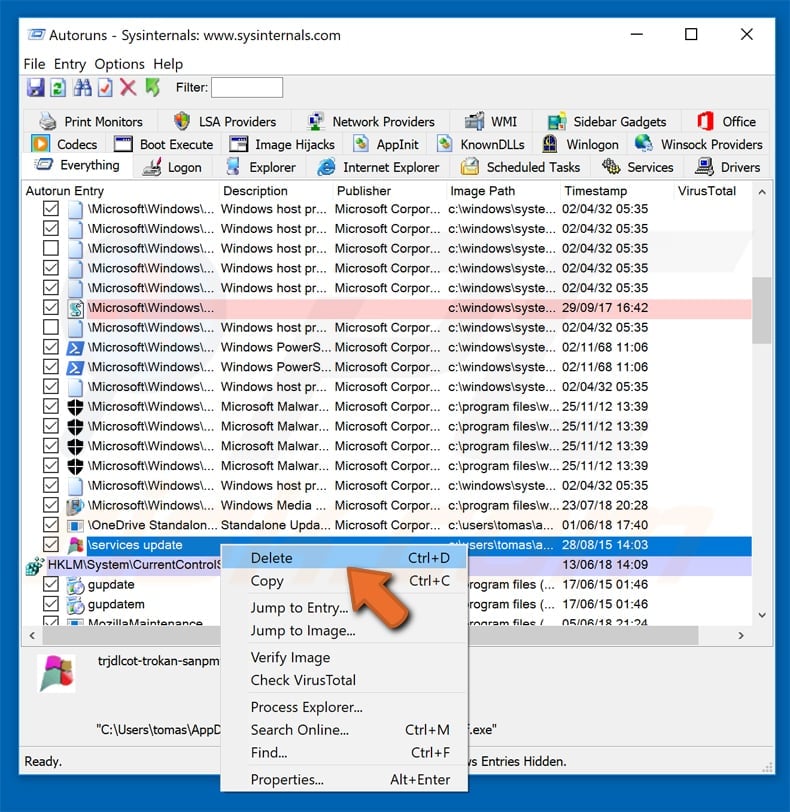Click into the Filter text field
Viewport: 790px width, 812px height.
pos(247,88)
